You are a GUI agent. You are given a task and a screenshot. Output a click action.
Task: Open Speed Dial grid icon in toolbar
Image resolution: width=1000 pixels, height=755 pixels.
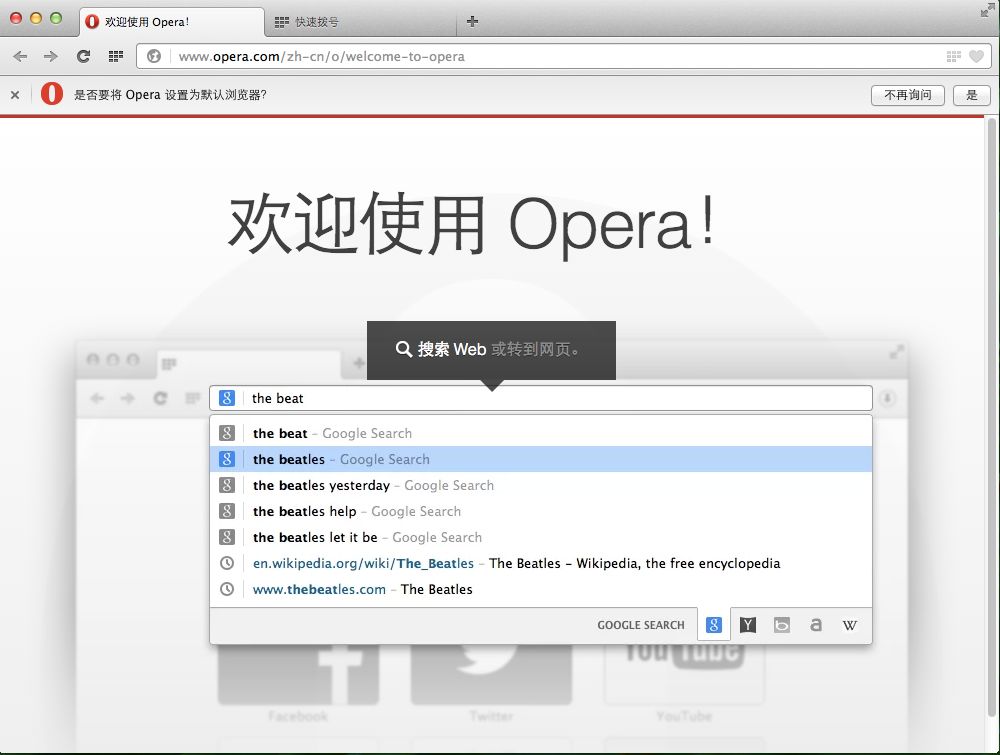click(x=116, y=56)
